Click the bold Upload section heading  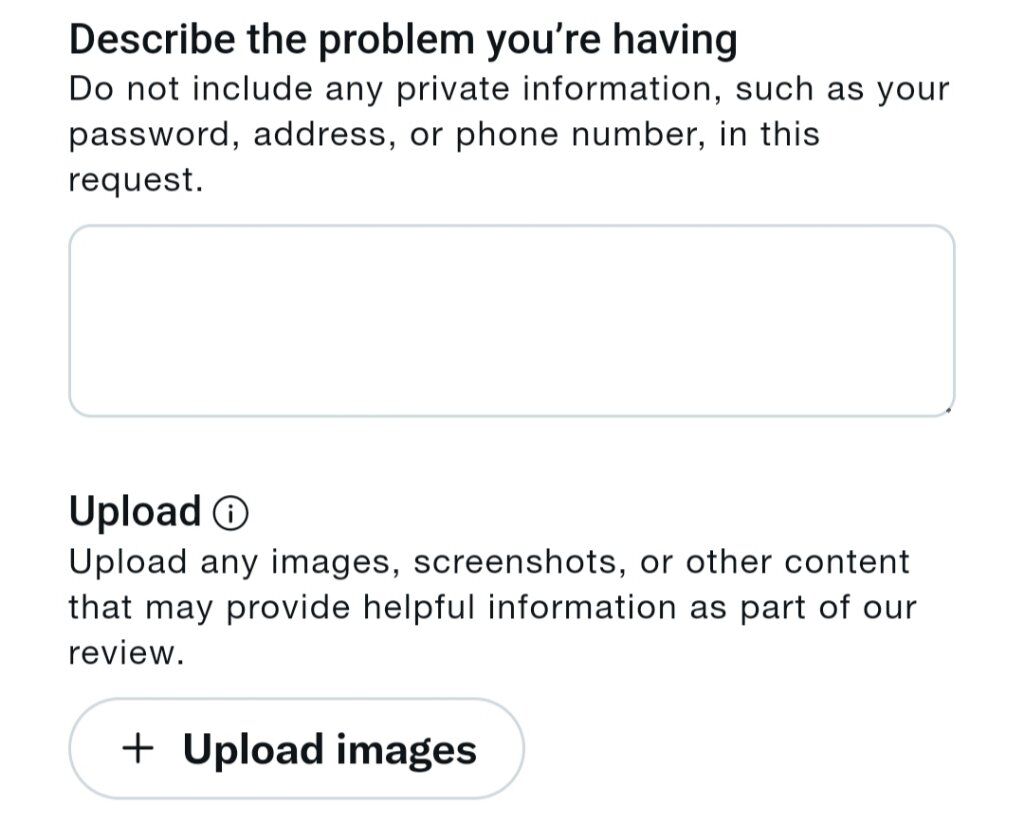pyautogui.click(x=135, y=511)
